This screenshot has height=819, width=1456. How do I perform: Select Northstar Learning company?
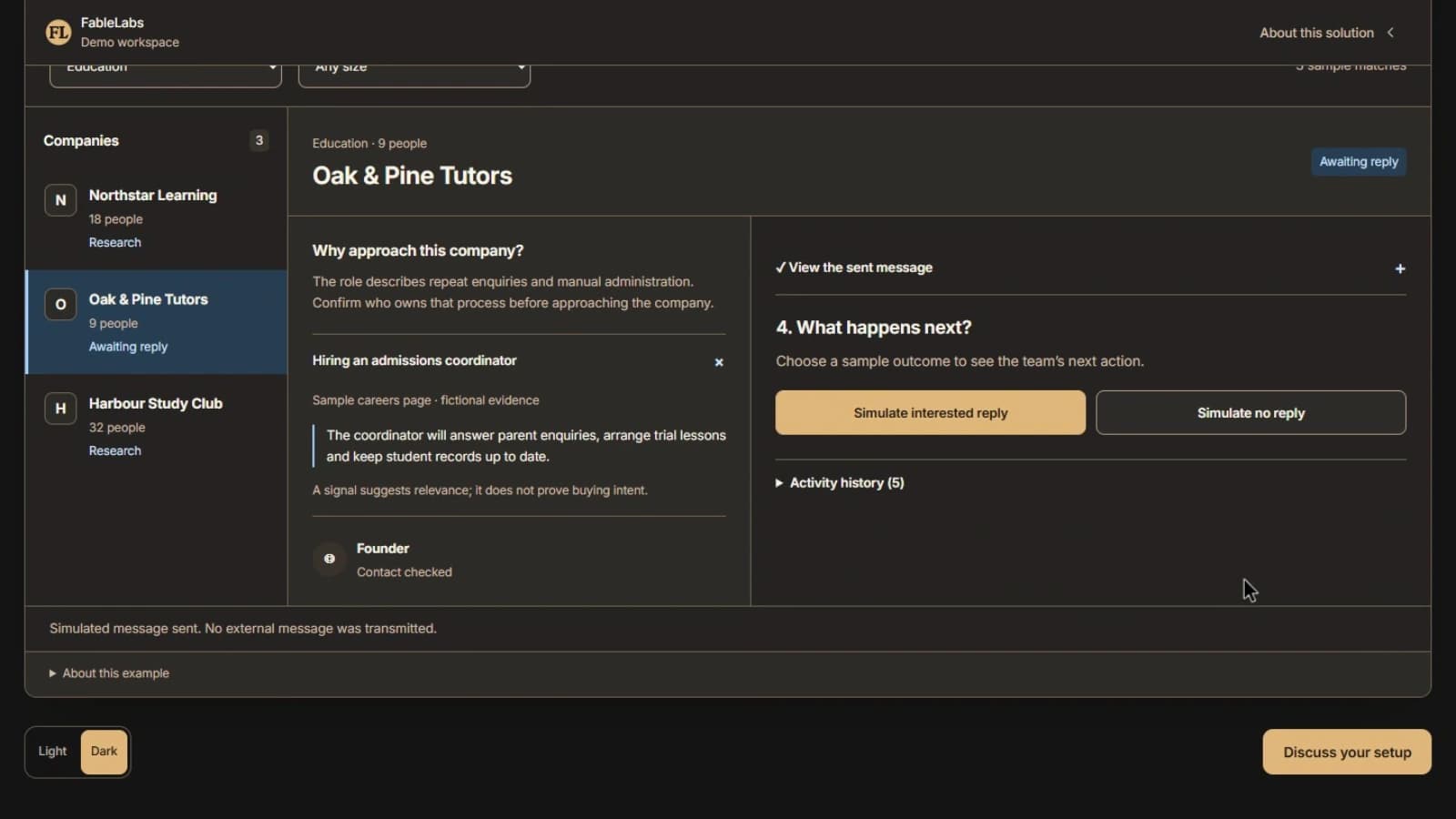pyautogui.click(x=157, y=218)
